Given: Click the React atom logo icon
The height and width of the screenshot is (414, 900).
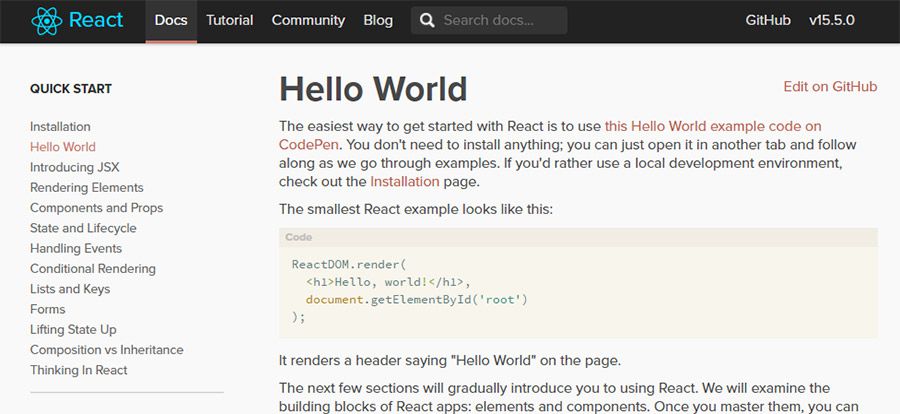Looking at the screenshot, I should tap(46, 21).
